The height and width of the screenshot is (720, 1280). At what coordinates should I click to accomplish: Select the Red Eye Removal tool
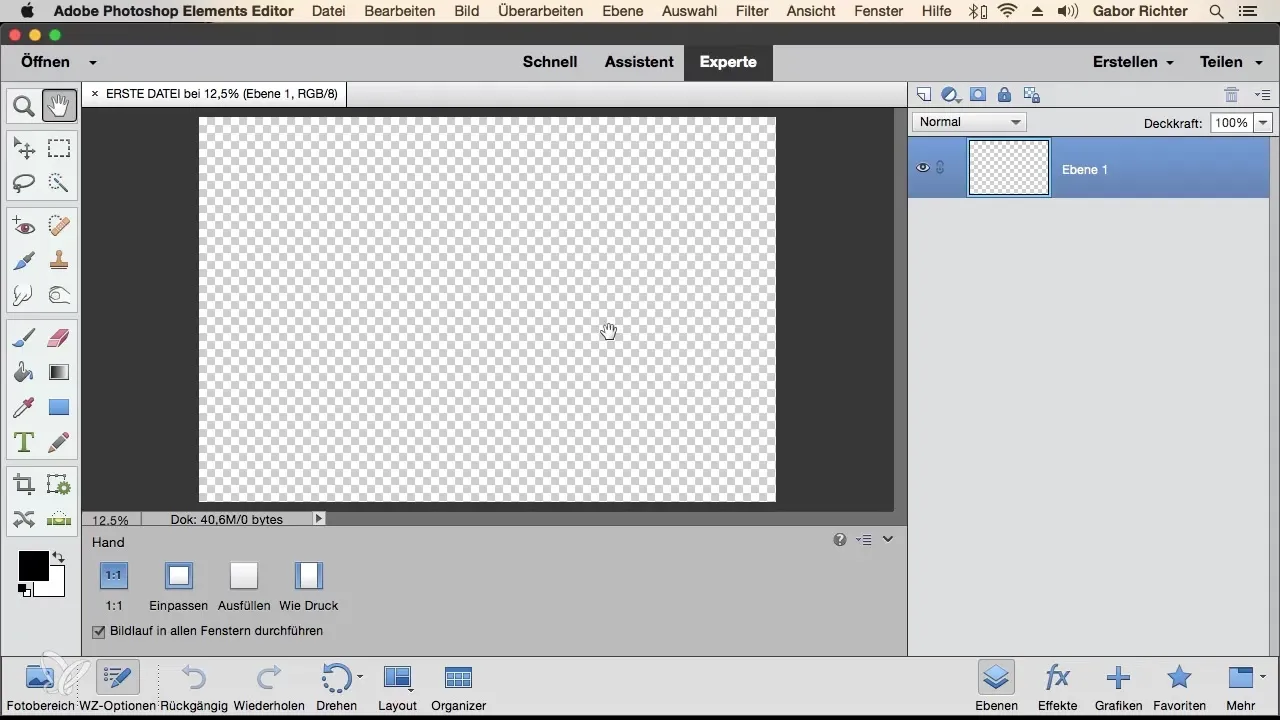(24, 227)
